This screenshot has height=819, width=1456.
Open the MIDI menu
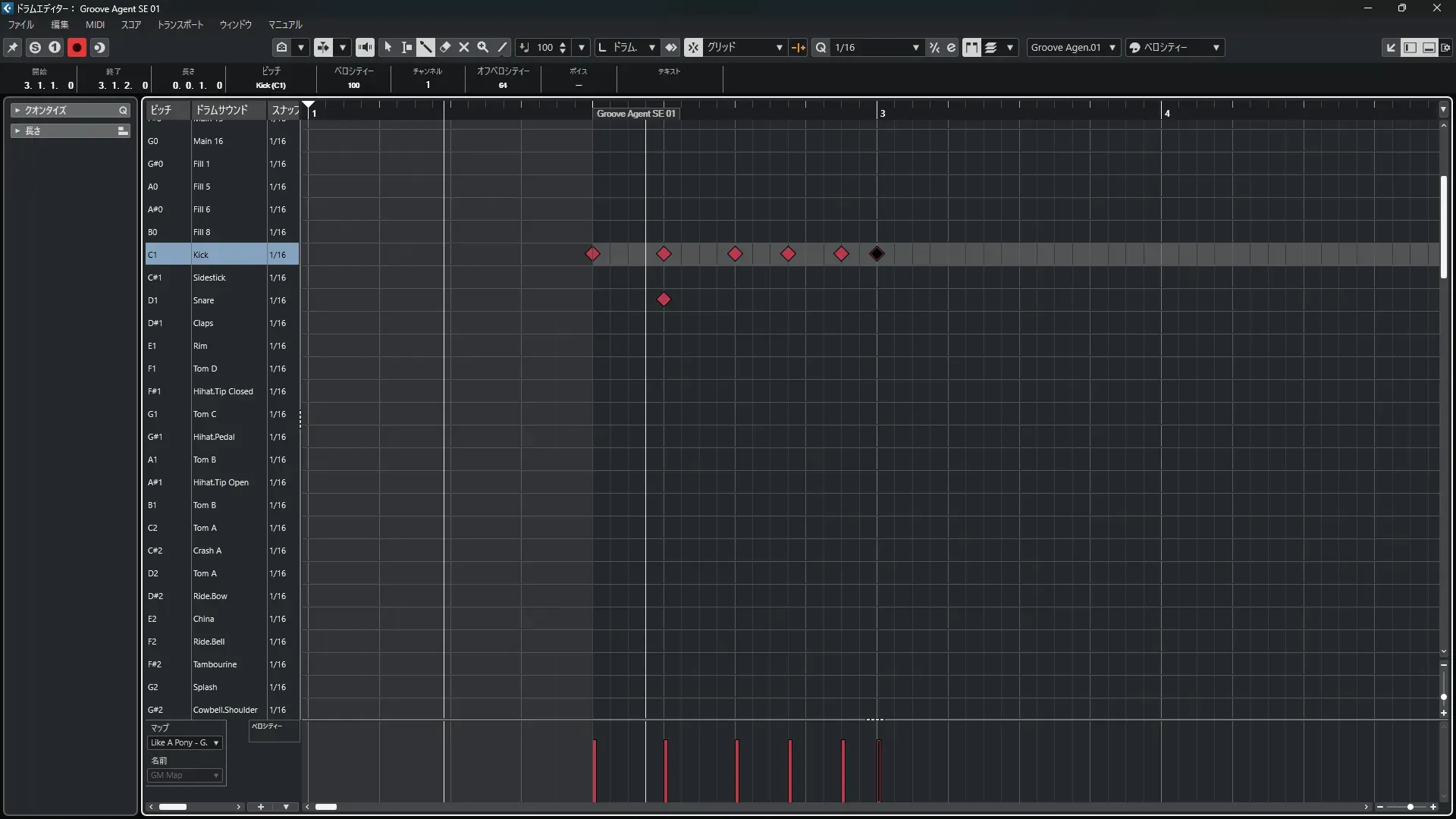95,24
